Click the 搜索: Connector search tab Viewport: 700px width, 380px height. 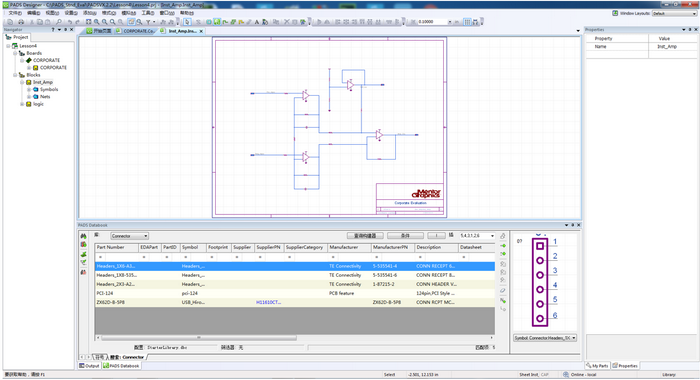(127, 357)
